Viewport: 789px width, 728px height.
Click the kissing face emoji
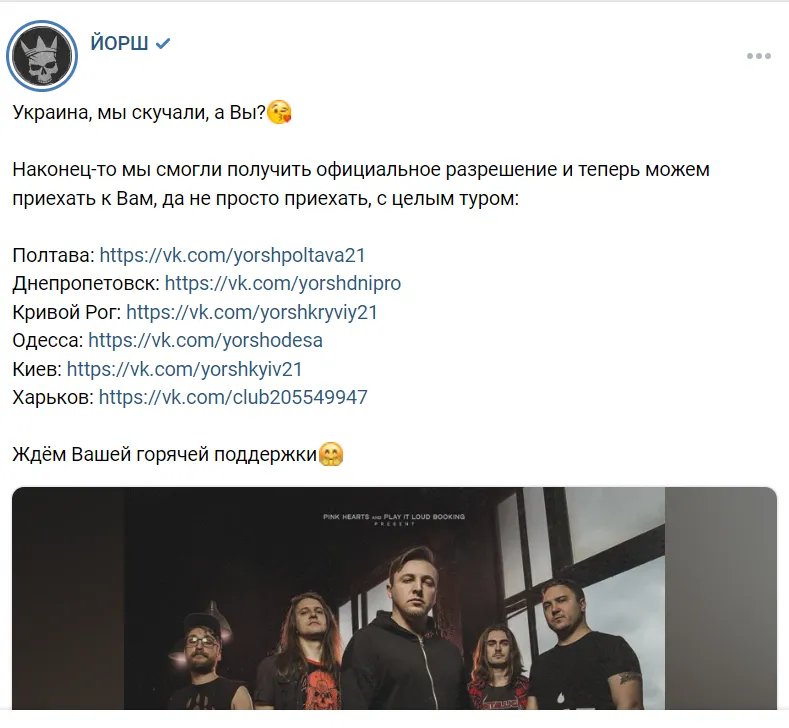coord(279,113)
